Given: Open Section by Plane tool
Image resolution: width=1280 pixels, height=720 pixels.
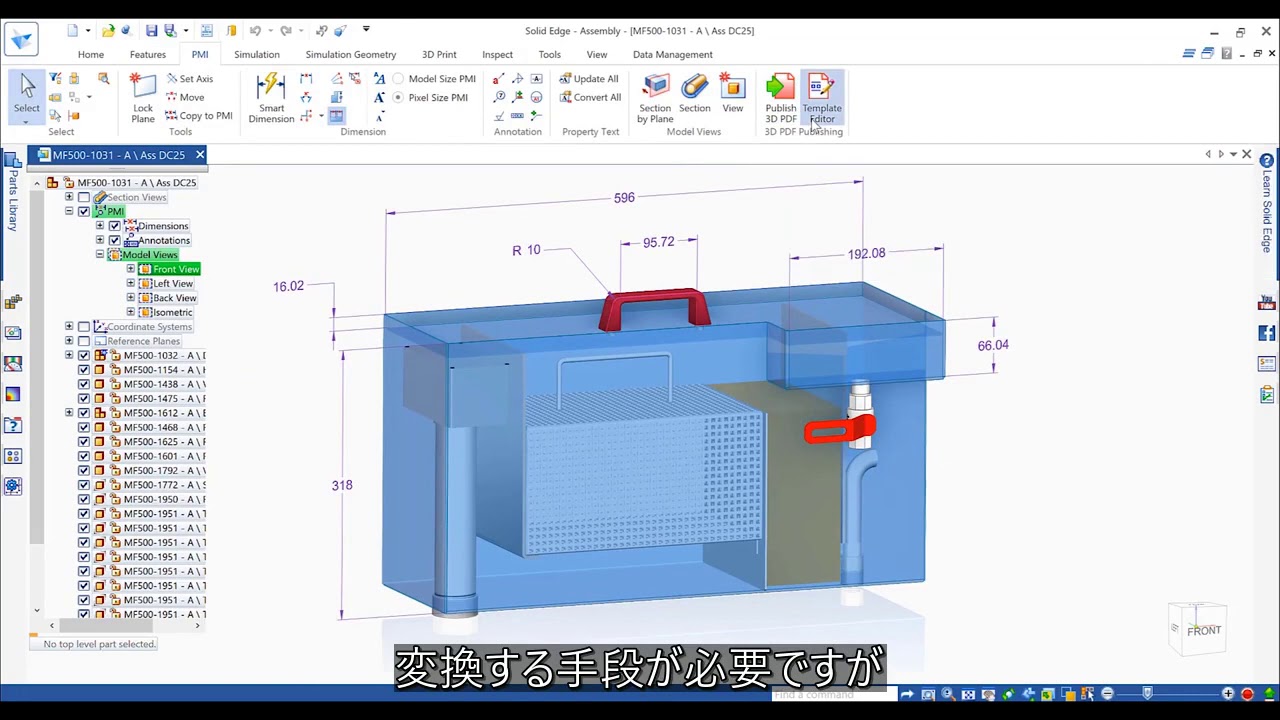Looking at the screenshot, I should pos(655,98).
